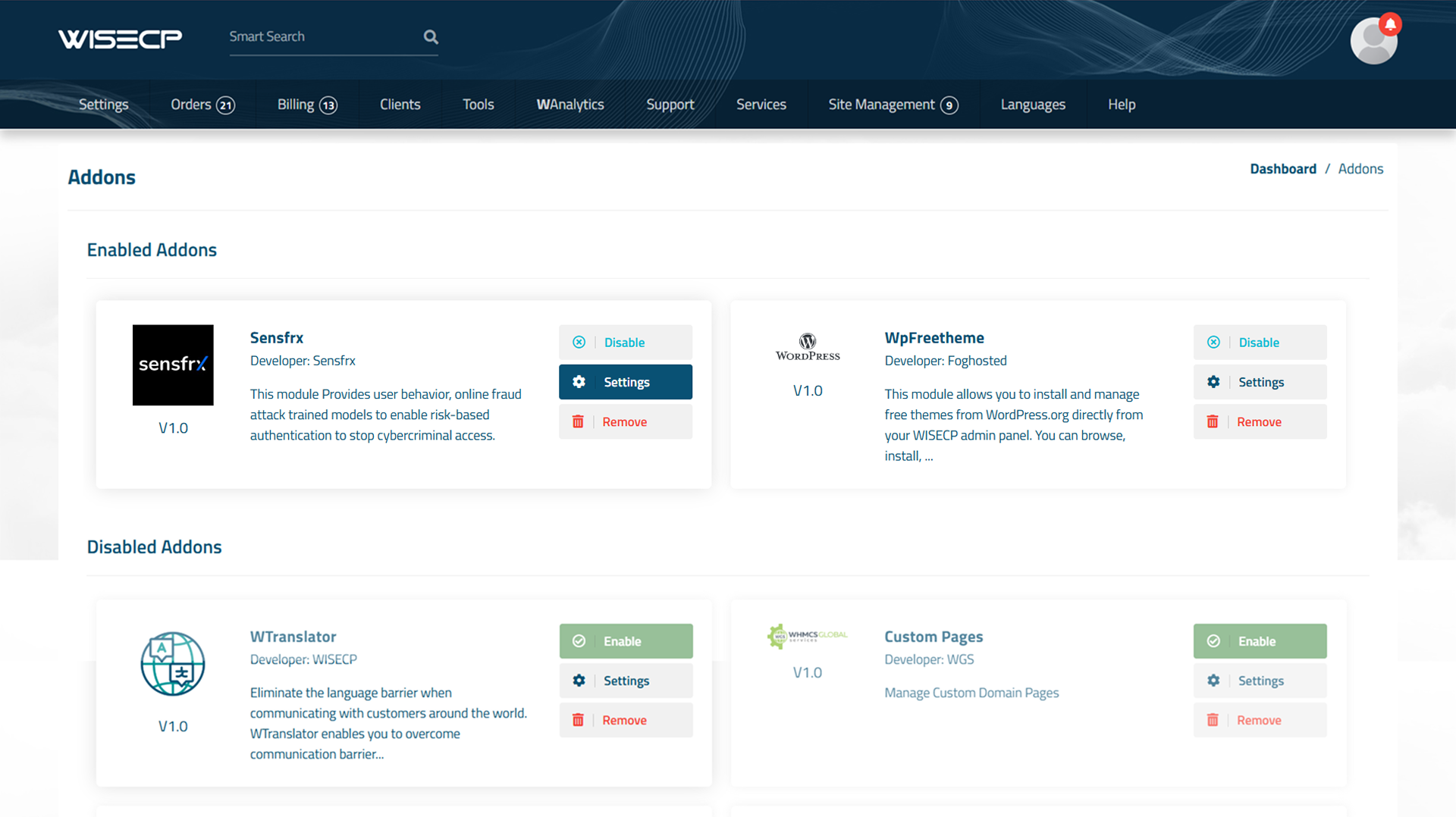The width and height of the screenshot is (1456, 817).
Task: Enable the Custom Pages addon
Action: [x=1260, y=641]
